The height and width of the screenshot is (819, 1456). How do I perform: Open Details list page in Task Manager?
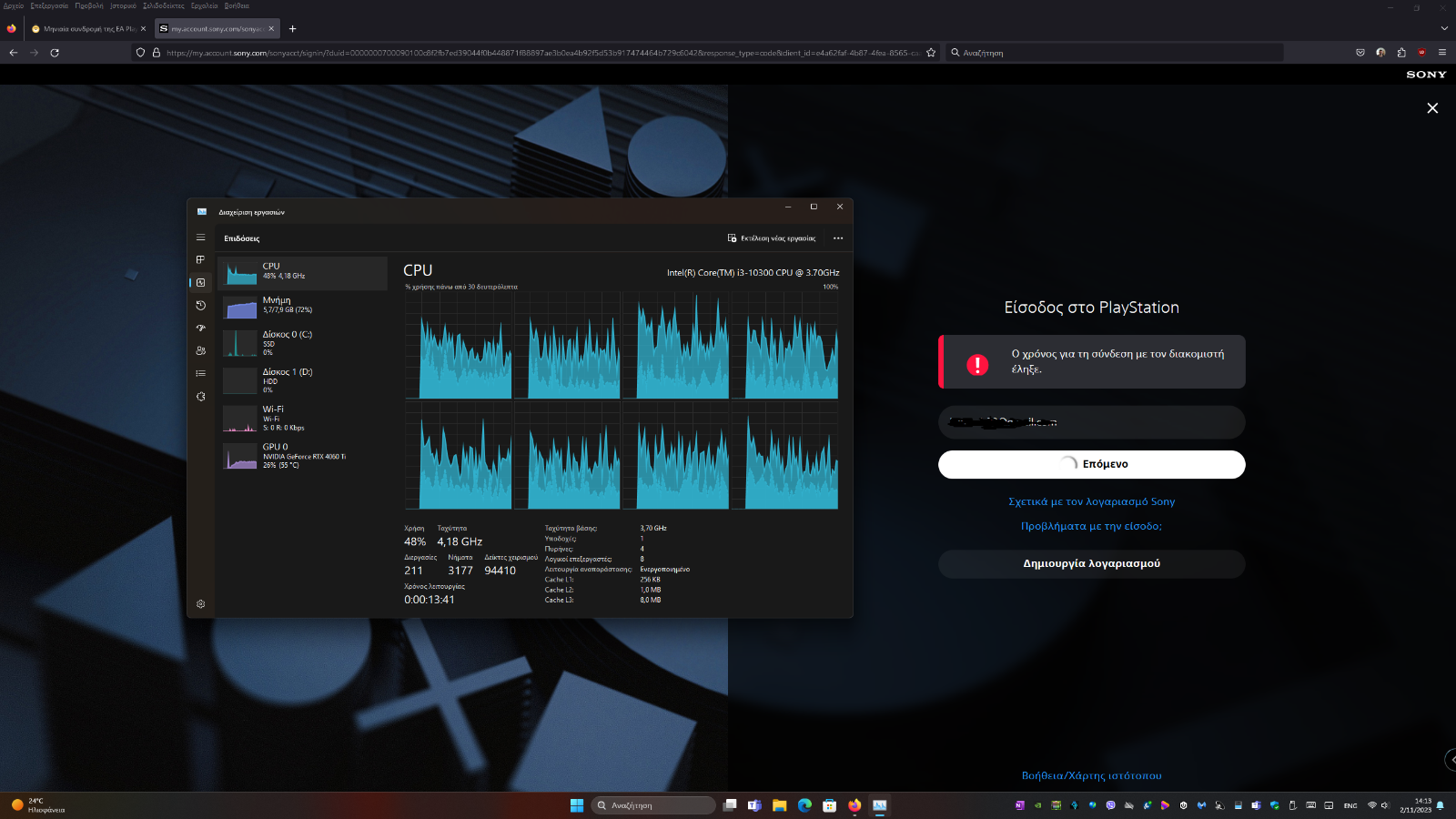tap(201, 373)
